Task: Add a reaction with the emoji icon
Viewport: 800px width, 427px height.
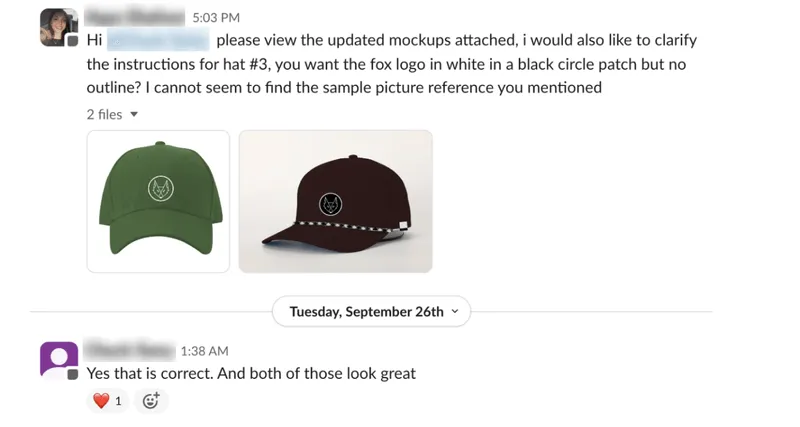Action: click(151, 401)
